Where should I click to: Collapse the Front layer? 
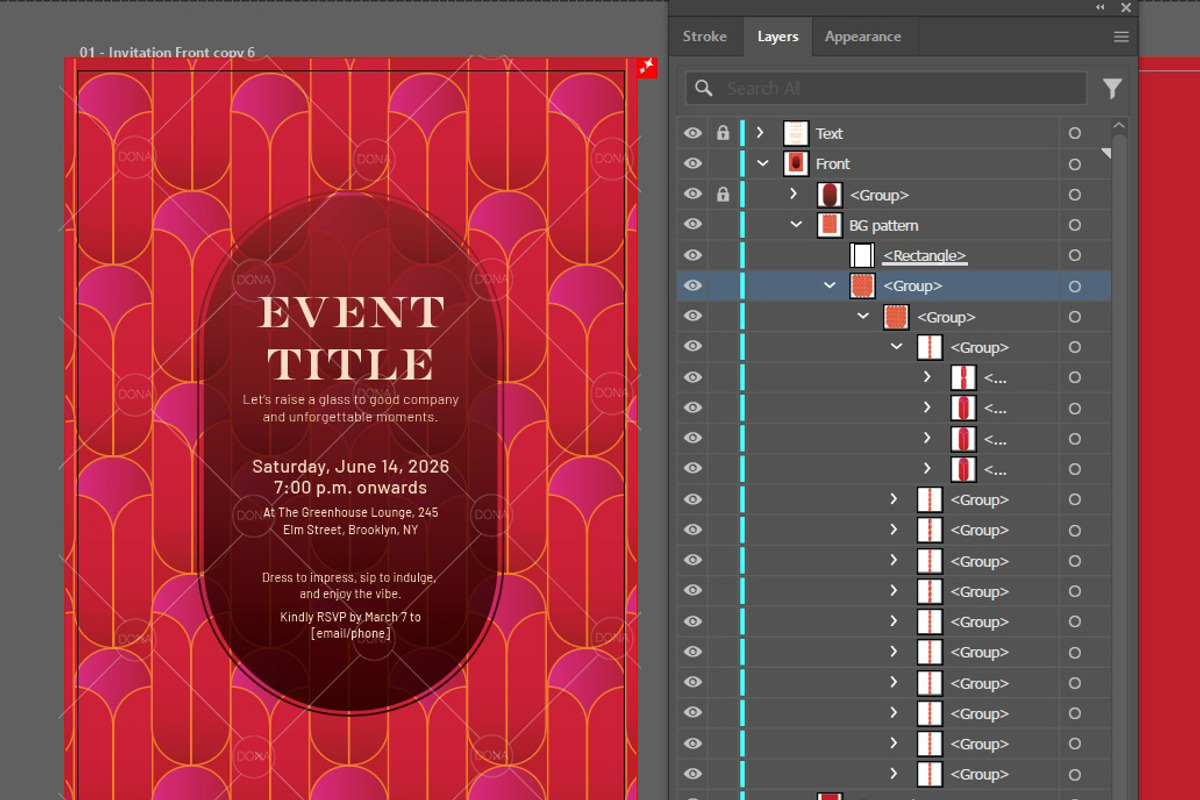[763, 164]
